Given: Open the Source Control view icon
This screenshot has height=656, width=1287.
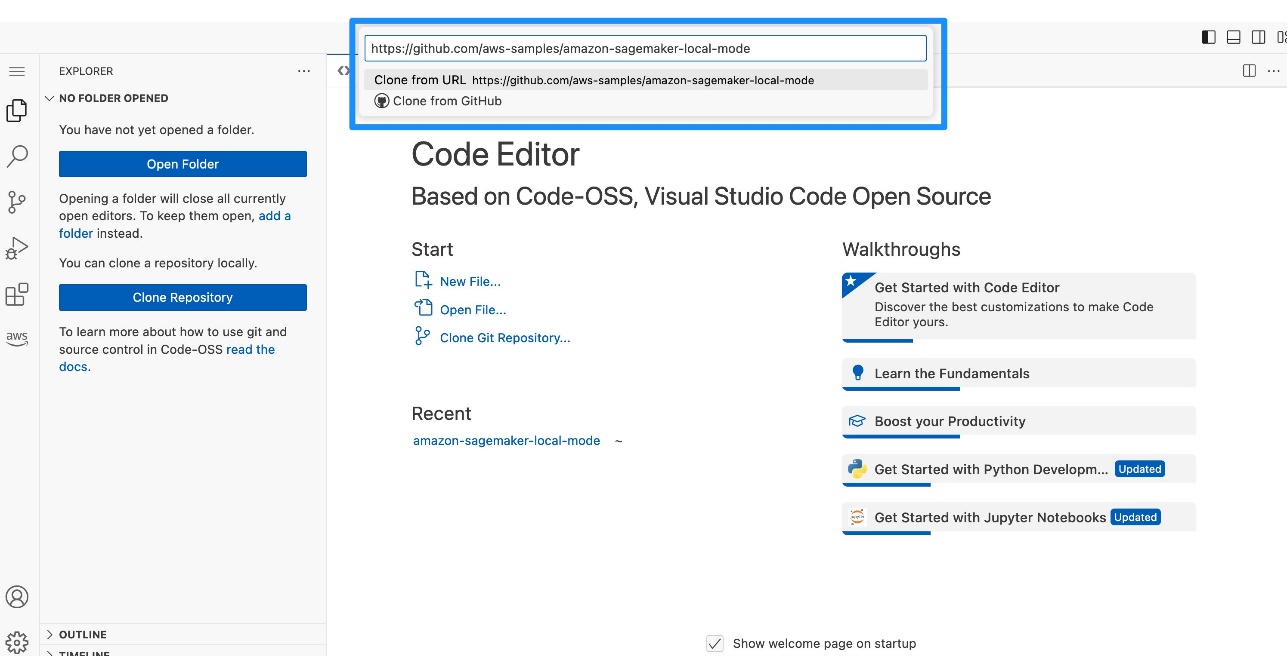Looking at the screenshot, I should click(x=17, y=203).
